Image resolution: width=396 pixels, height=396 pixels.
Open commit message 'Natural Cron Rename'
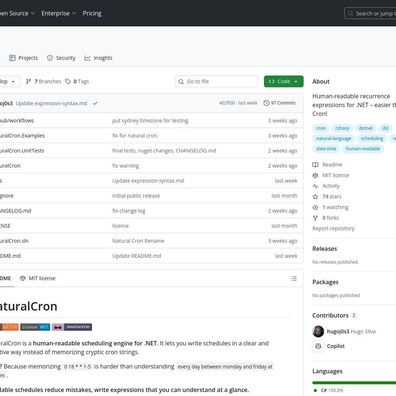(138, 241)
